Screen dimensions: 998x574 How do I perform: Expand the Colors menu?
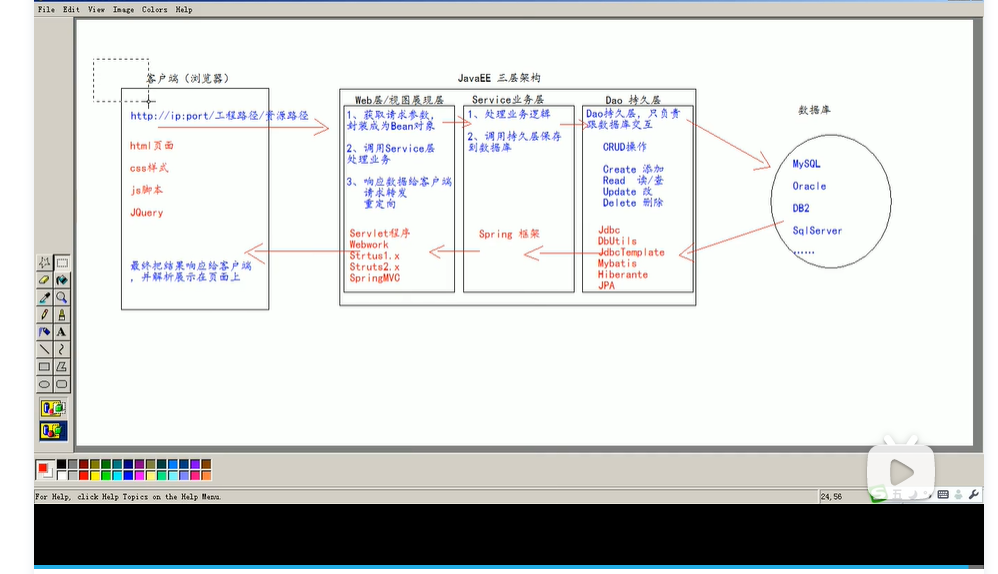[x=155, y=10]
